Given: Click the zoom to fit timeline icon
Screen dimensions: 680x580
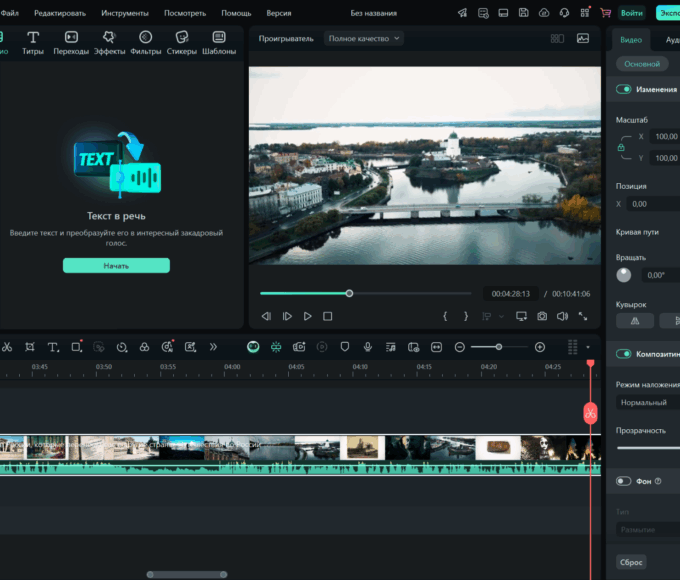Looking at the screenshot, I should click(436, 347).
